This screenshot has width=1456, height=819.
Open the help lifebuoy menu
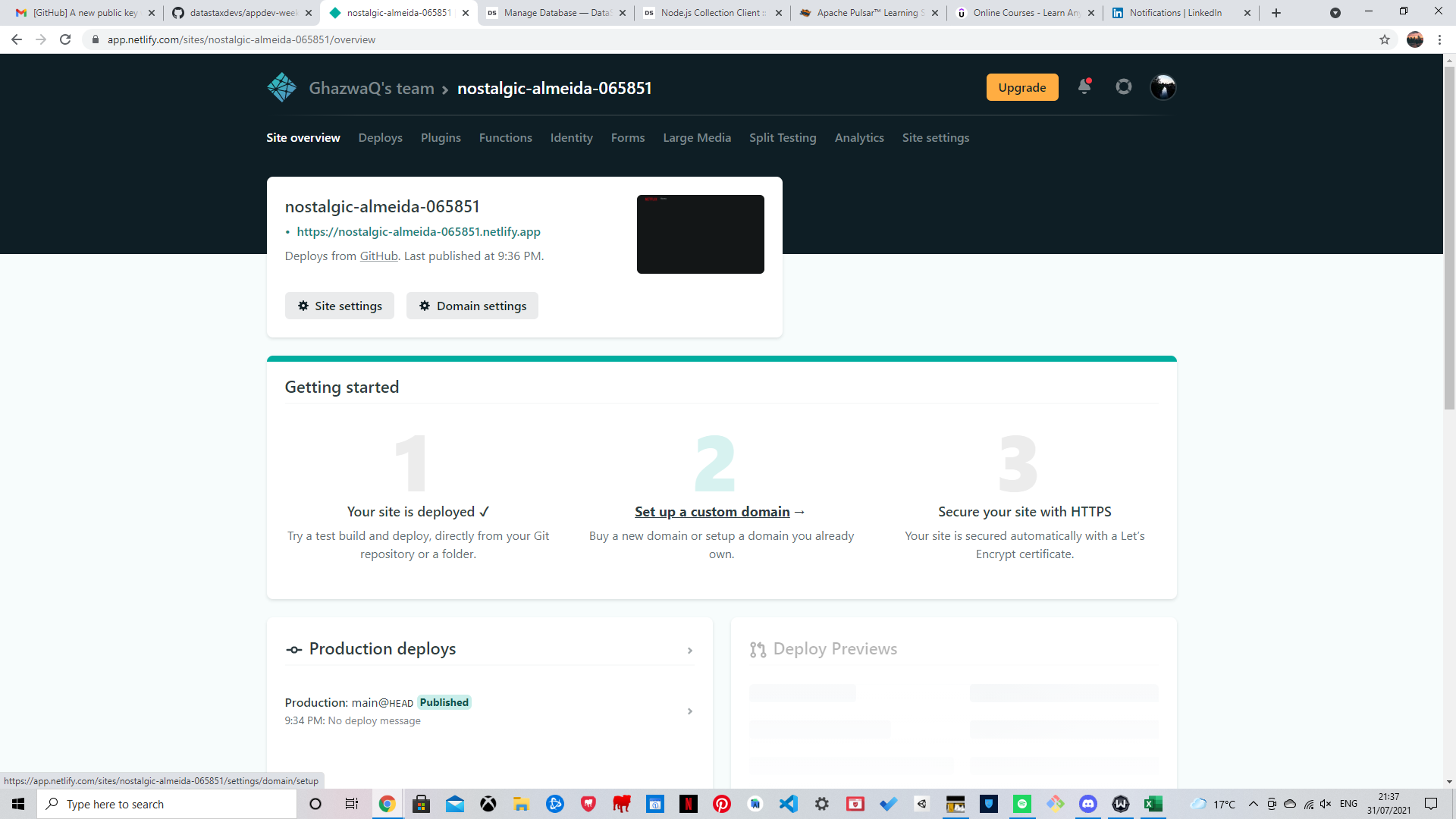[x=1123, y=87]
